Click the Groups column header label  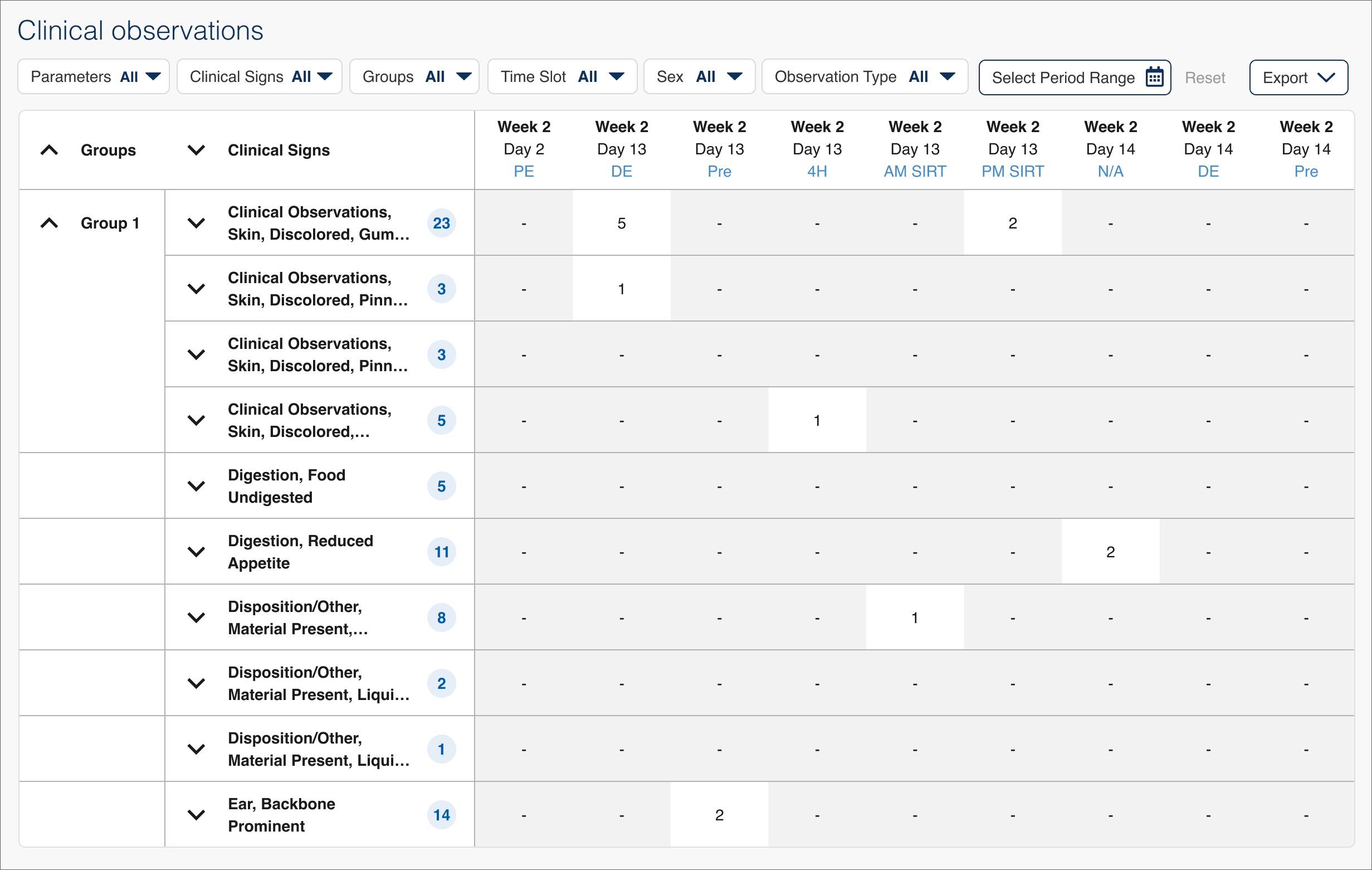108,150
